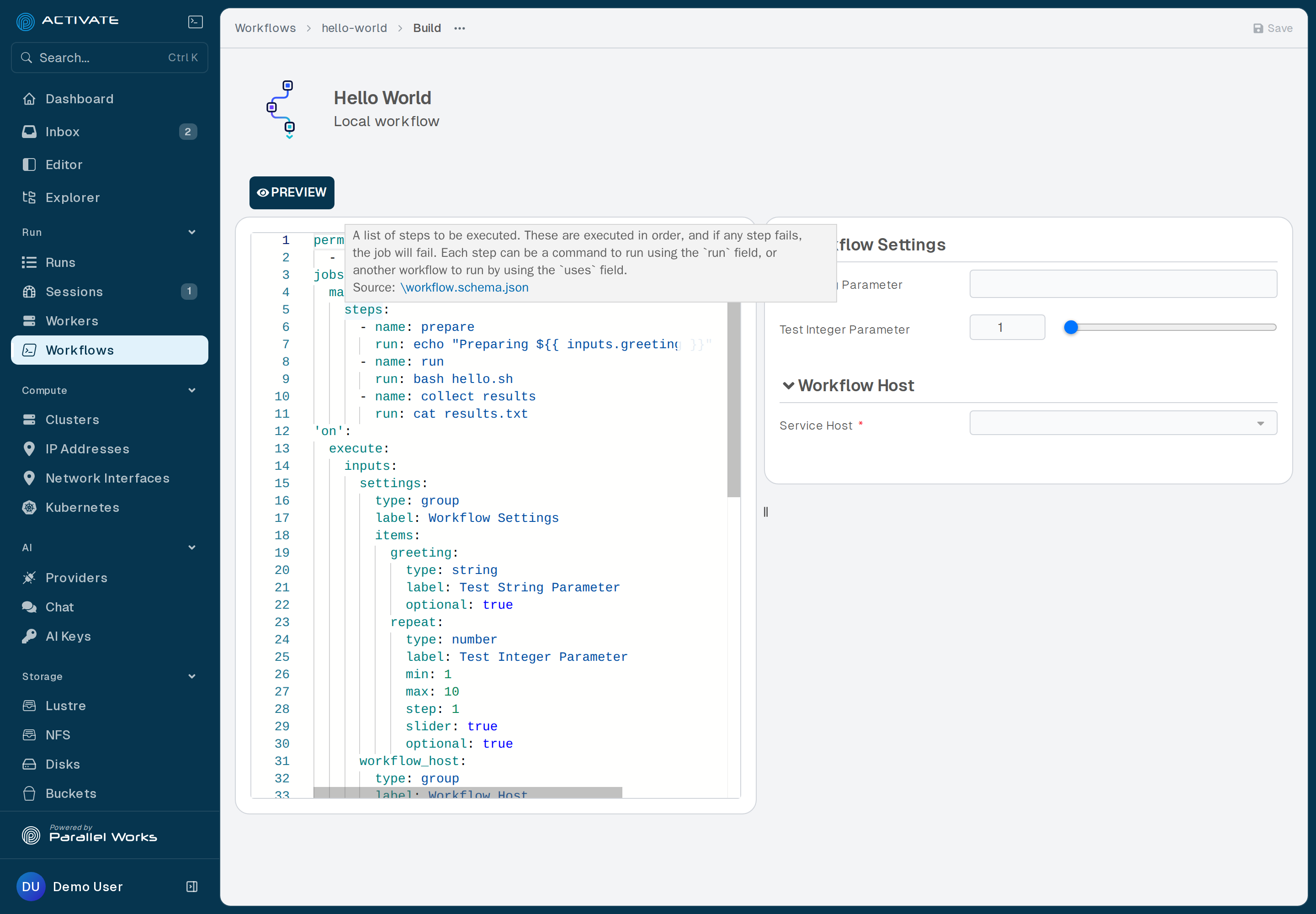Collapse sidebar using icon beside Demo User
The height and width of the screenshot is (914, 1316).
pyautogui.click(x=192, y=887)
